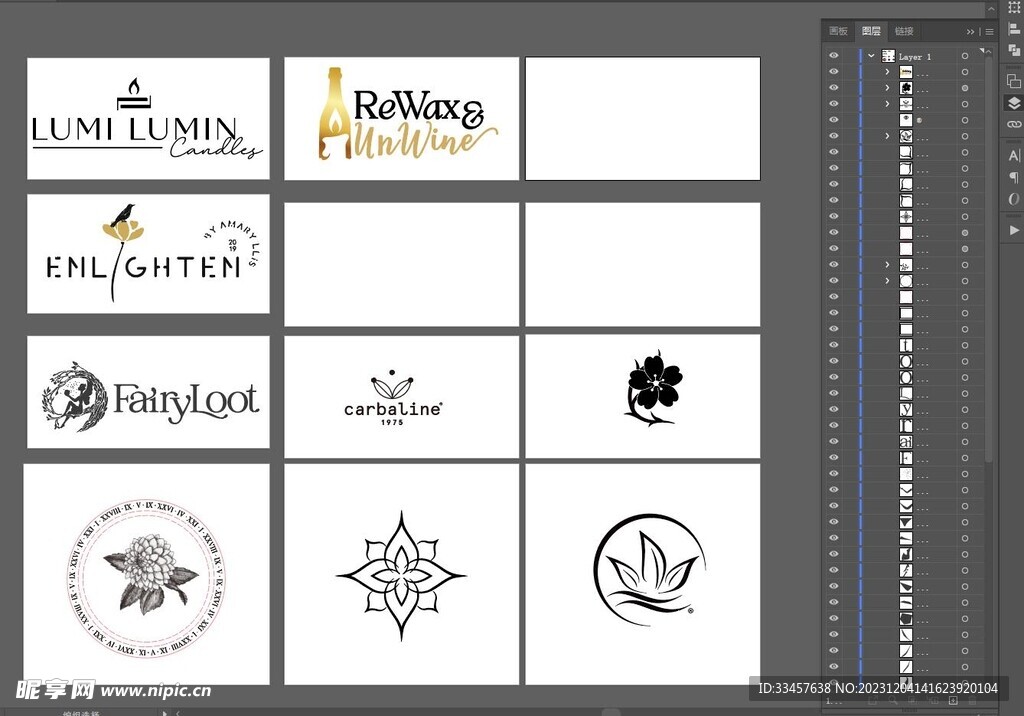Hide the black flower thumbnail sublayer

(x=833, y=88)
